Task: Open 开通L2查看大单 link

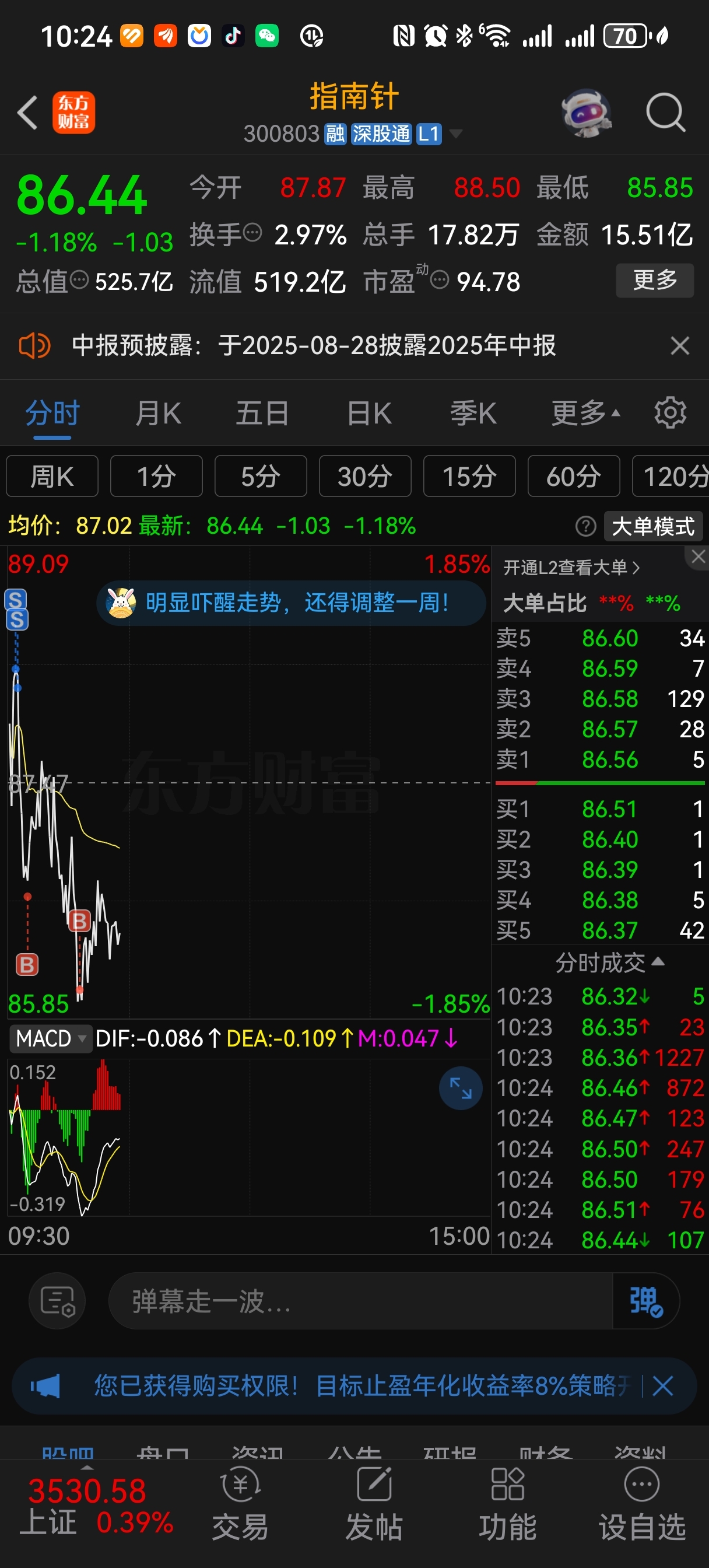Action: 571,568
